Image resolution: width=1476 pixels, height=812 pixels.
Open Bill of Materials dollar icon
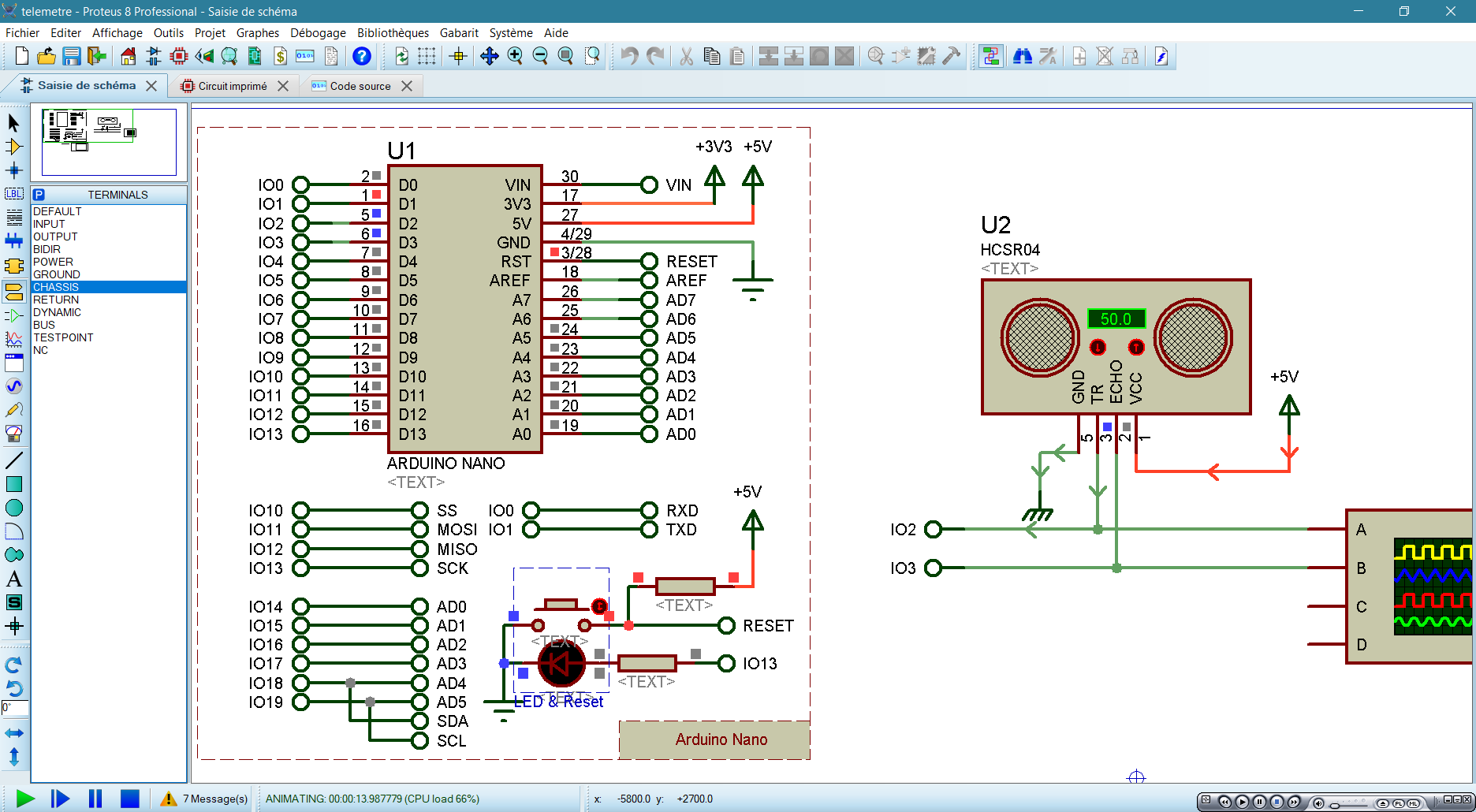280,56
